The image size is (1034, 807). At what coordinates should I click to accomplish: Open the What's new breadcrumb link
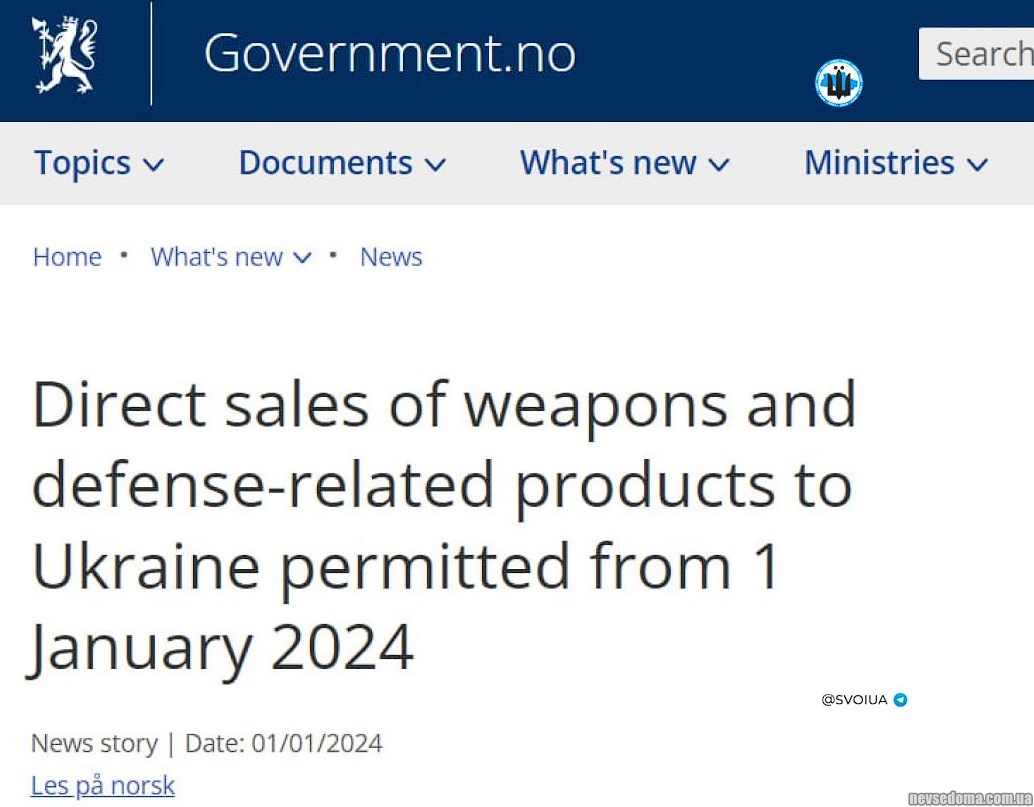[216, 257]
